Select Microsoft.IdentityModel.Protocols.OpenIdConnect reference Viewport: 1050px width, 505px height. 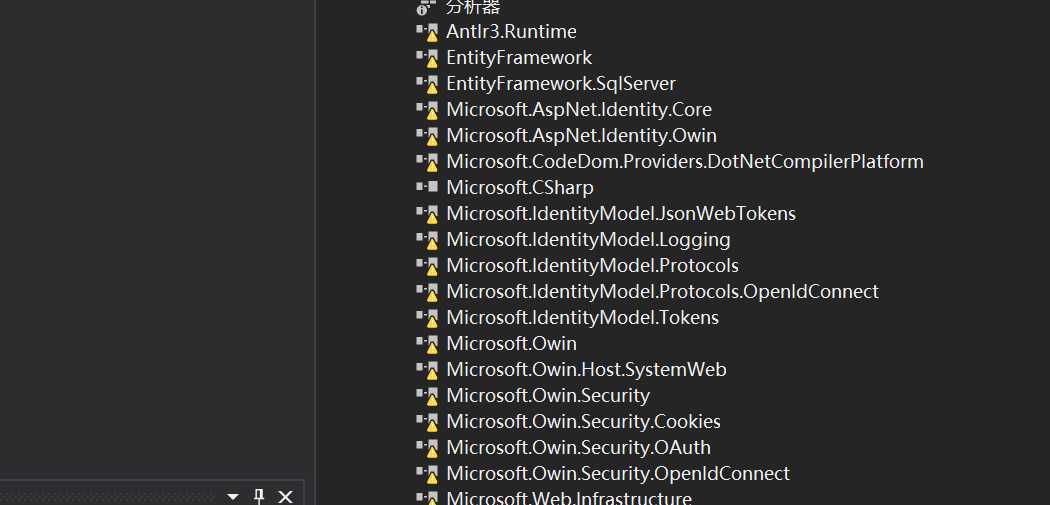pyautogui.click(x=662, y=292)
